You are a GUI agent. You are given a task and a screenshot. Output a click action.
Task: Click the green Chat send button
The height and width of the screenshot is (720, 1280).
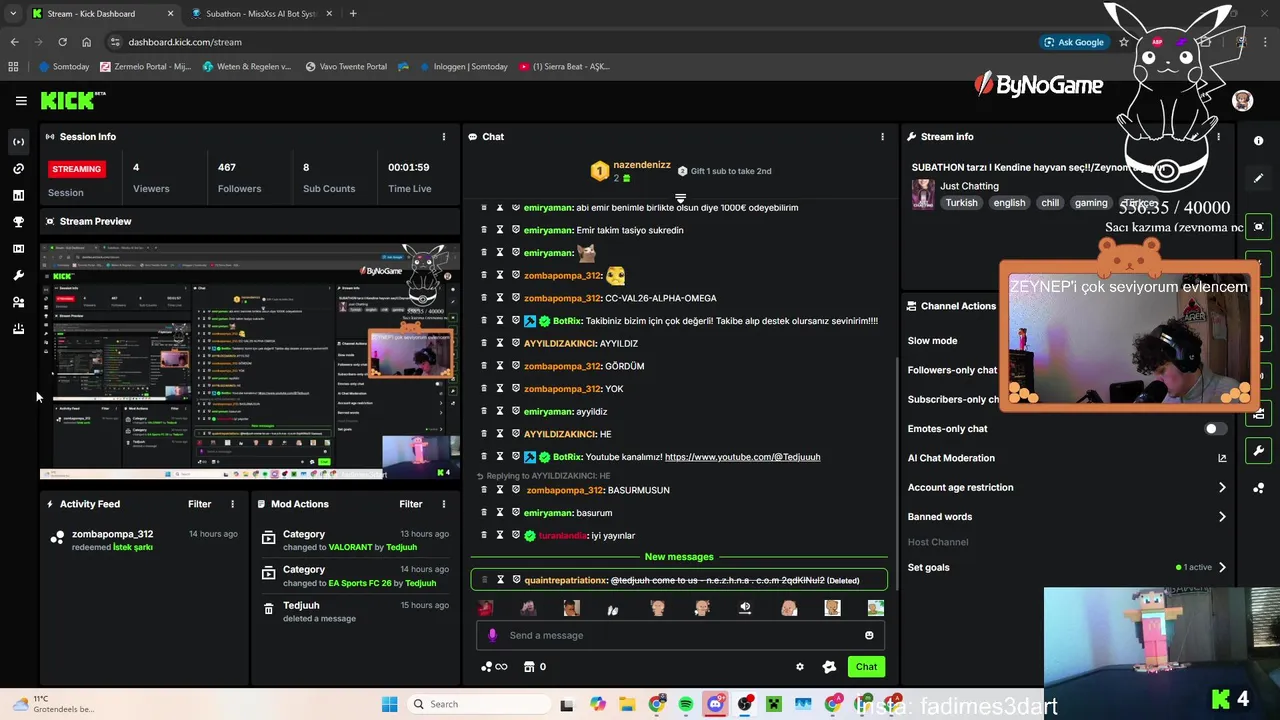[866, 667]
